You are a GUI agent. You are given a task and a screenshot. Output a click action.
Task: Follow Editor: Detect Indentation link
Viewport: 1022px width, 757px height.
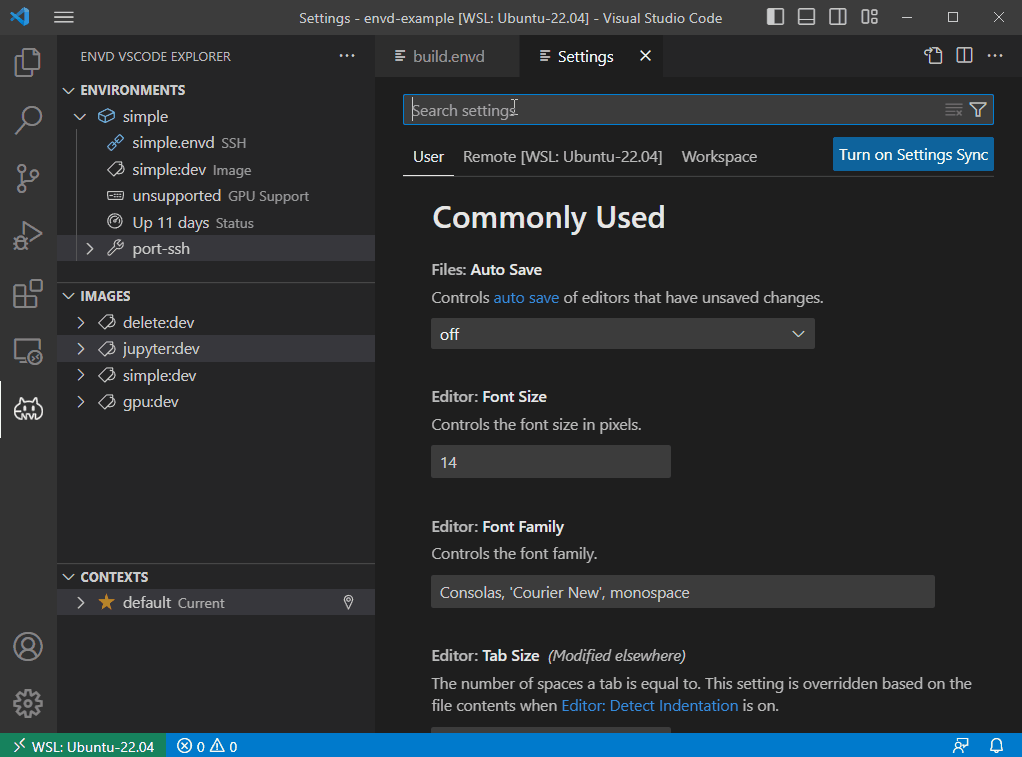tap(649, 705)
